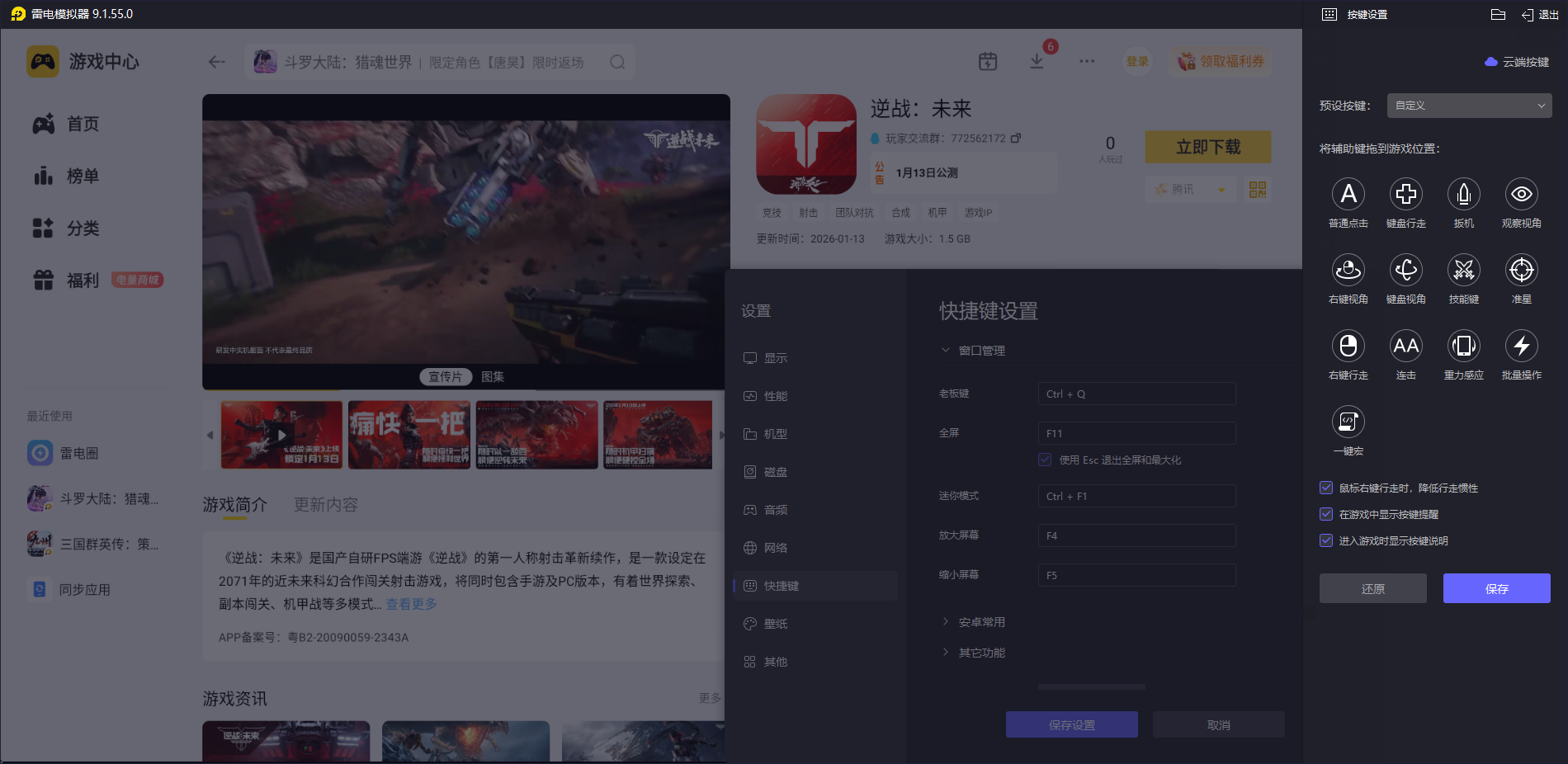
Task: Click 取消 in the settings dialog
Action: 1219,724
